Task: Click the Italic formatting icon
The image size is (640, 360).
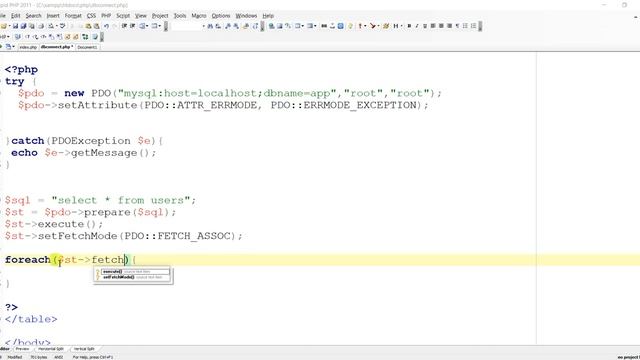Action: click(x=417, y=26)
